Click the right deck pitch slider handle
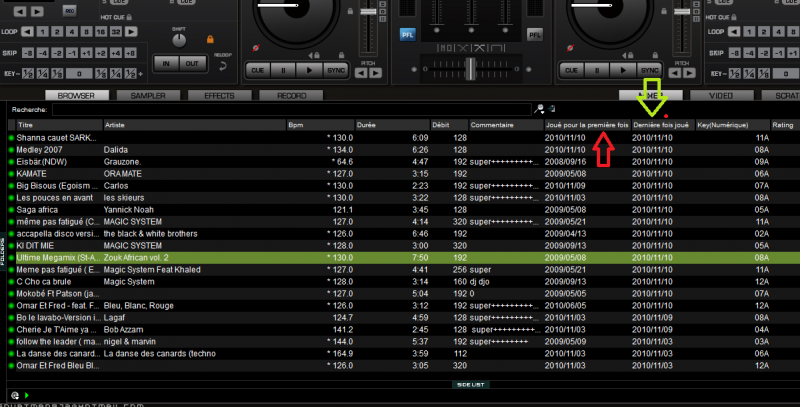Screen dimensions: 800x407 682,11
